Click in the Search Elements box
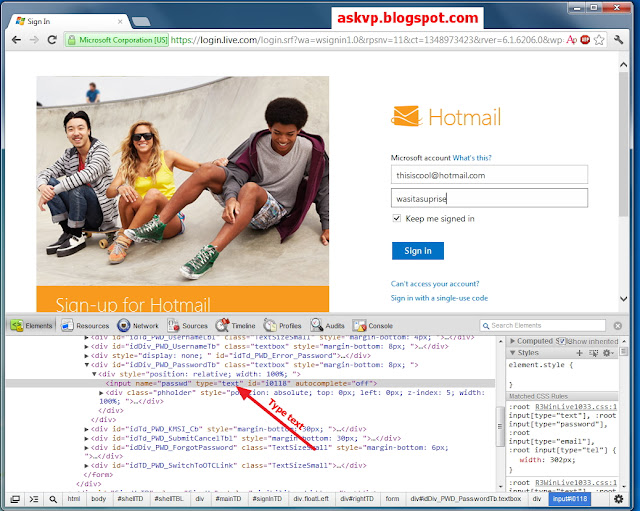Screen dimensions: 640x511 tap(542, 326)
